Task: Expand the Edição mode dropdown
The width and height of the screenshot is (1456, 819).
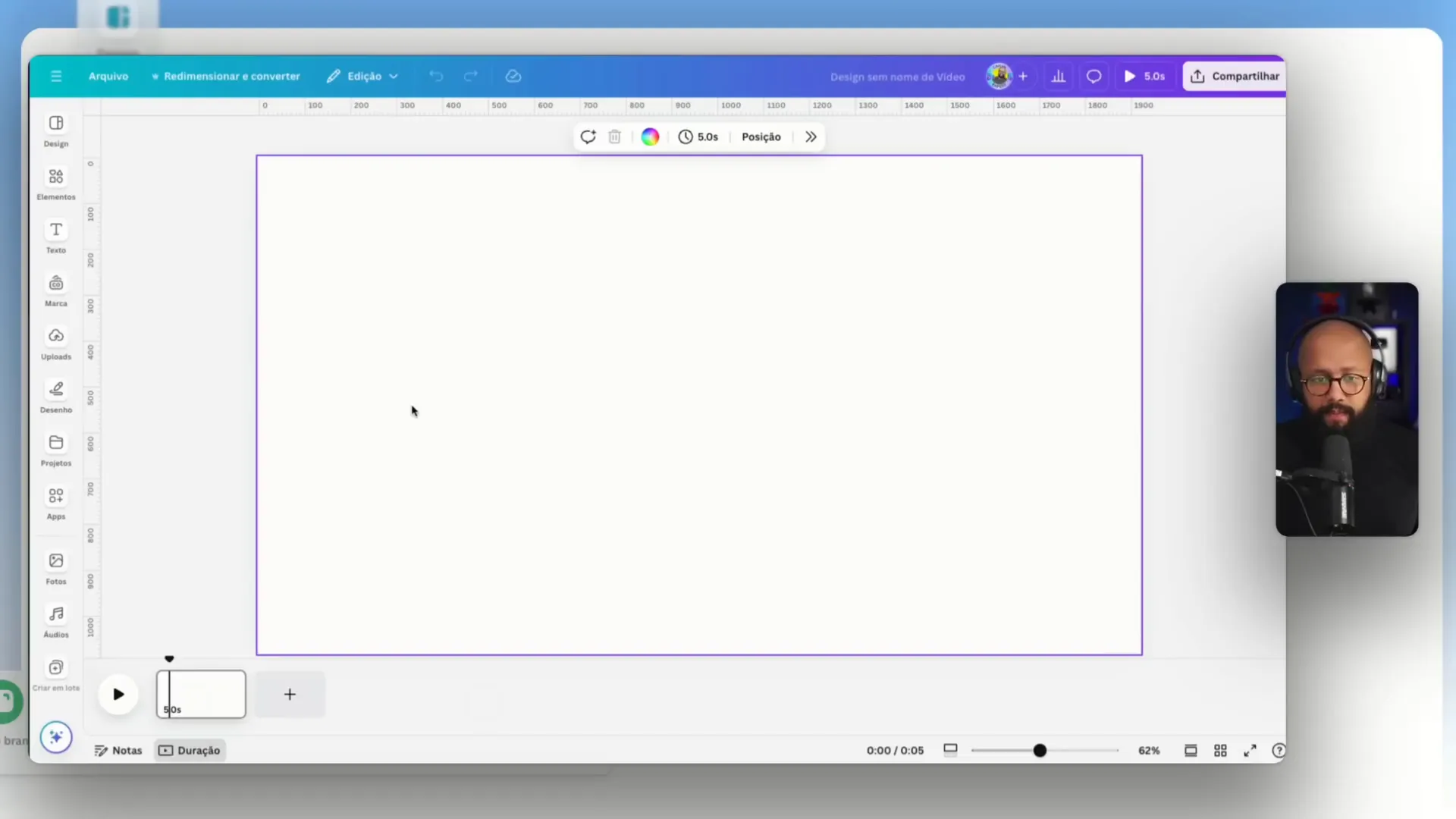Action: (x=363, y=77)
